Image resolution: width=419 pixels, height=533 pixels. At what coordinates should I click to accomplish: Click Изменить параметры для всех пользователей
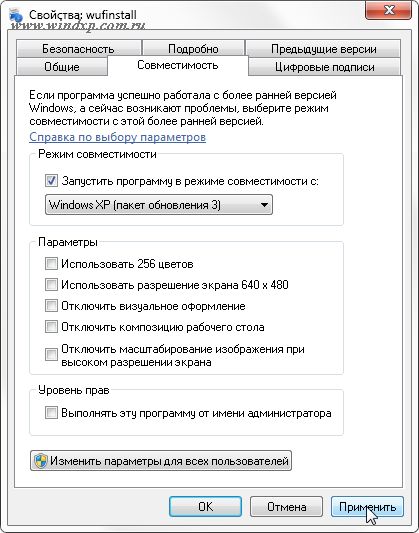[x=161, y=461]
